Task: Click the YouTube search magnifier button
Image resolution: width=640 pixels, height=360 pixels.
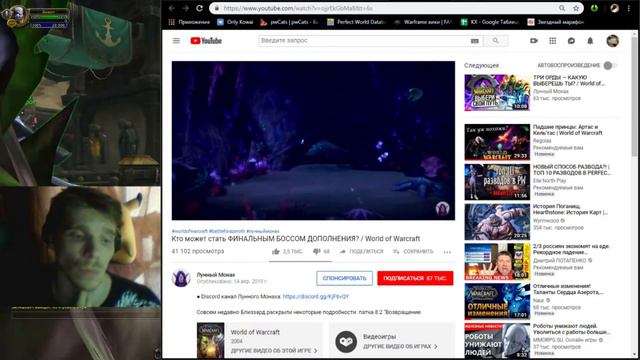Action: coord(496,41)
